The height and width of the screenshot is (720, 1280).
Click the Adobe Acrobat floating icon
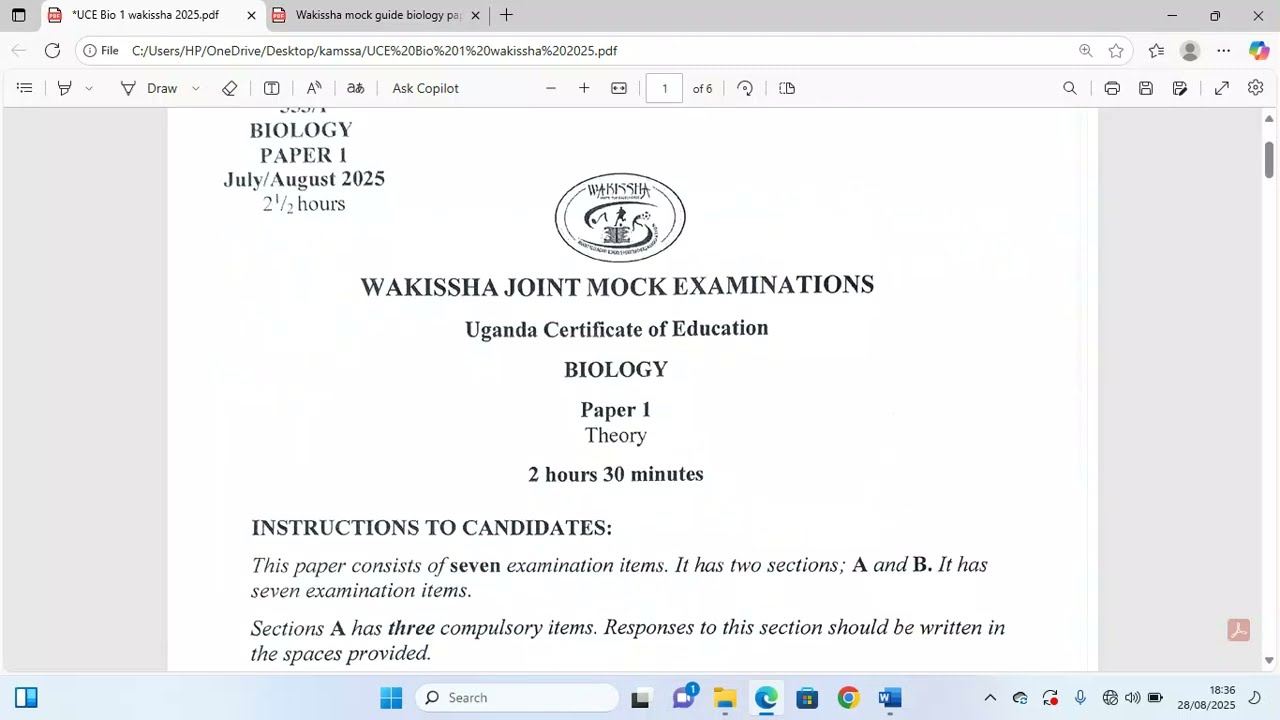coord(1239,630)
